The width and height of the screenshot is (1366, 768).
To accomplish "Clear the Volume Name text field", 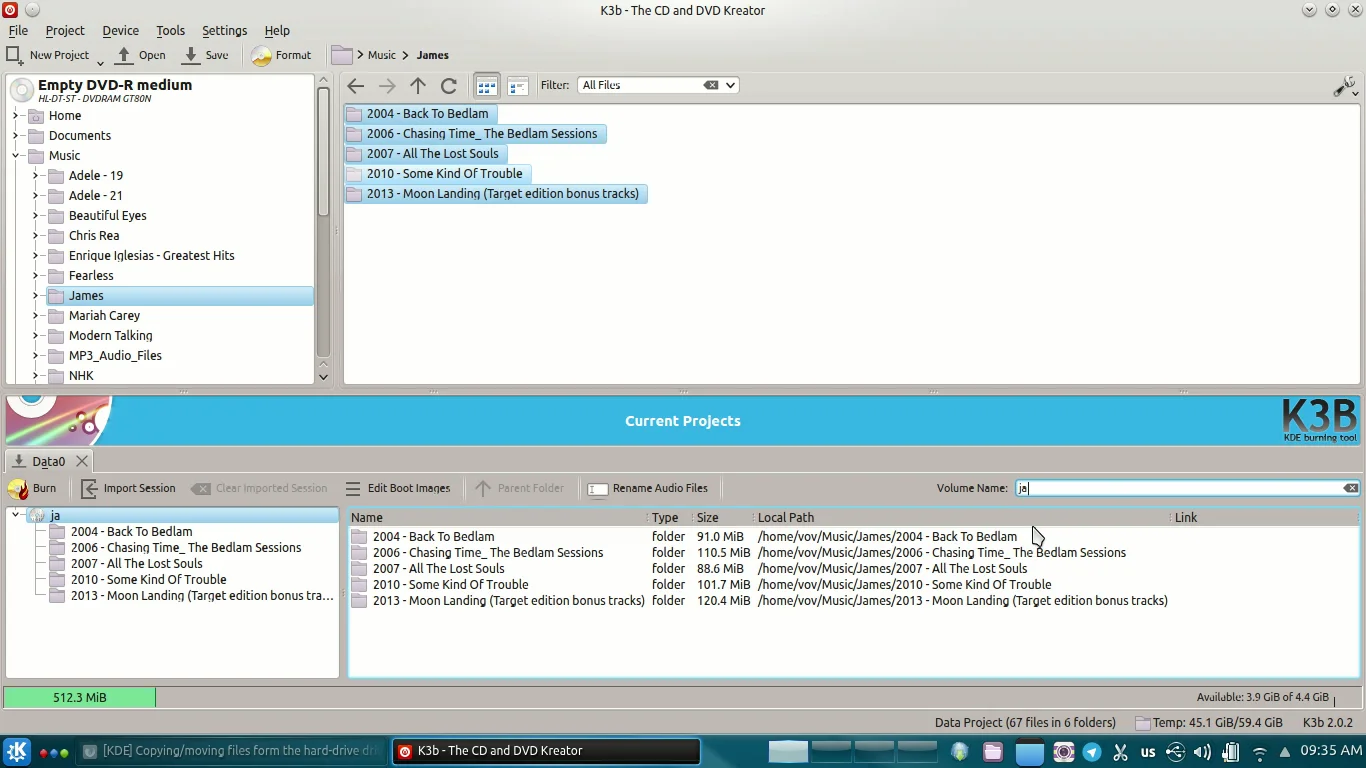I will click(x=1351, y=488).
